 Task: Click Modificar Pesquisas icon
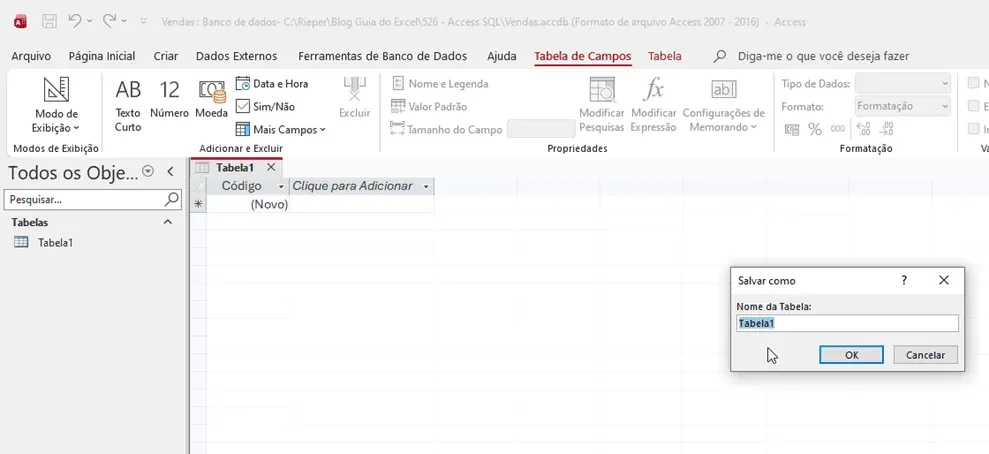click(x=602, y=105)
